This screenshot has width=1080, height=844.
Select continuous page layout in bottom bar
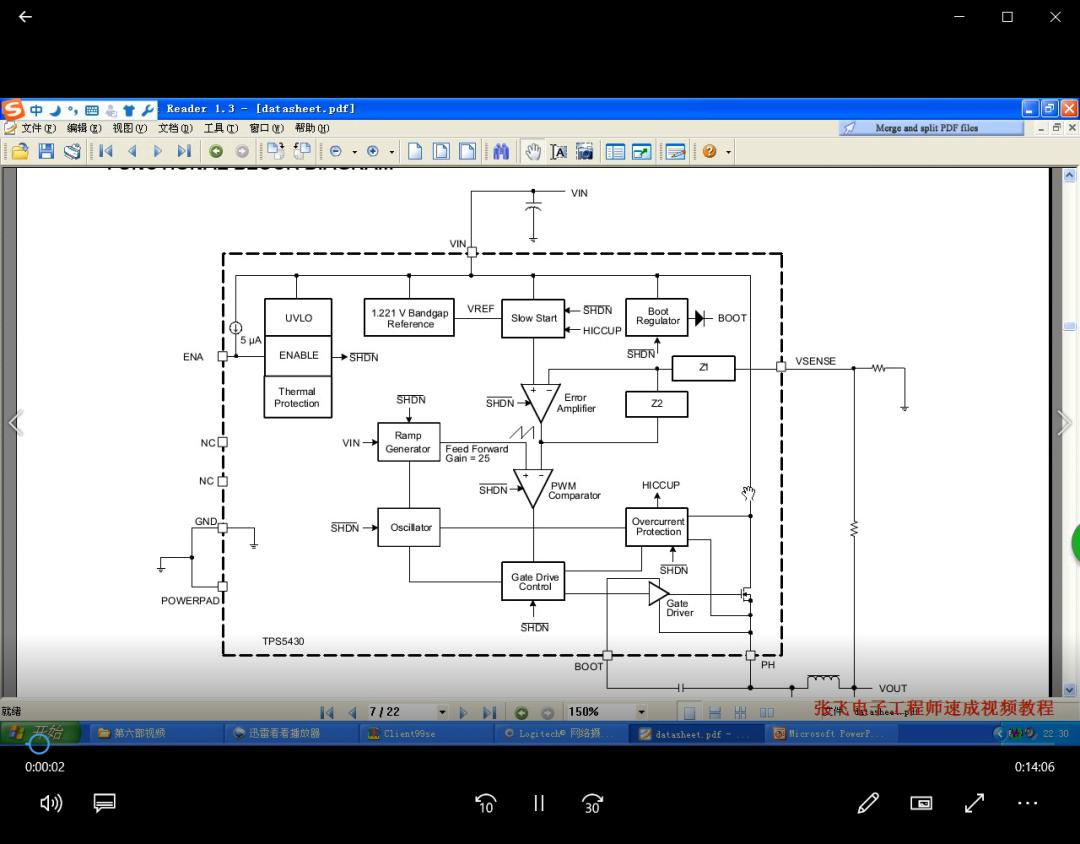(x=715, y=712)
